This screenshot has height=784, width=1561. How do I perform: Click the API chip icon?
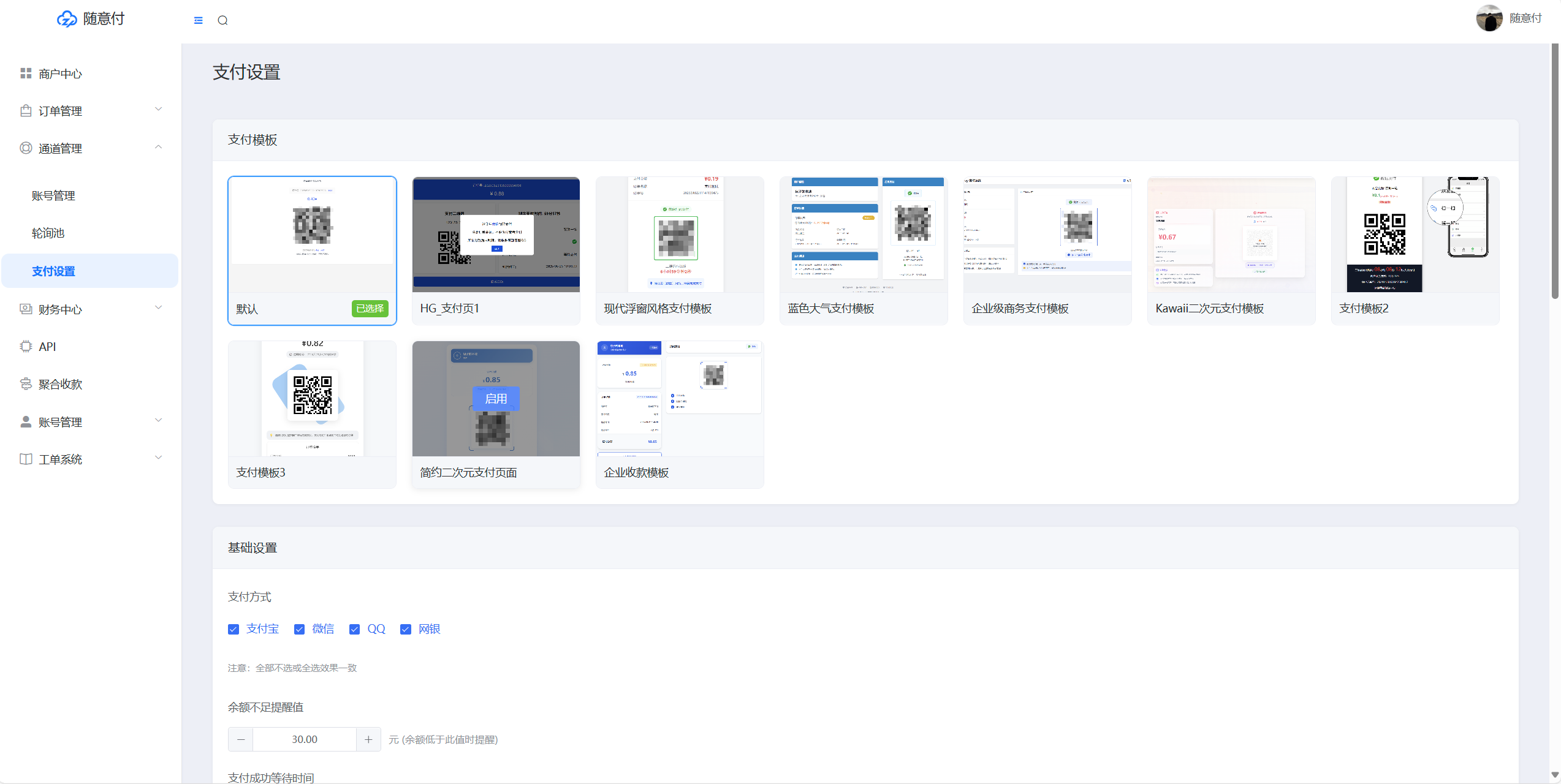[26, 347]
